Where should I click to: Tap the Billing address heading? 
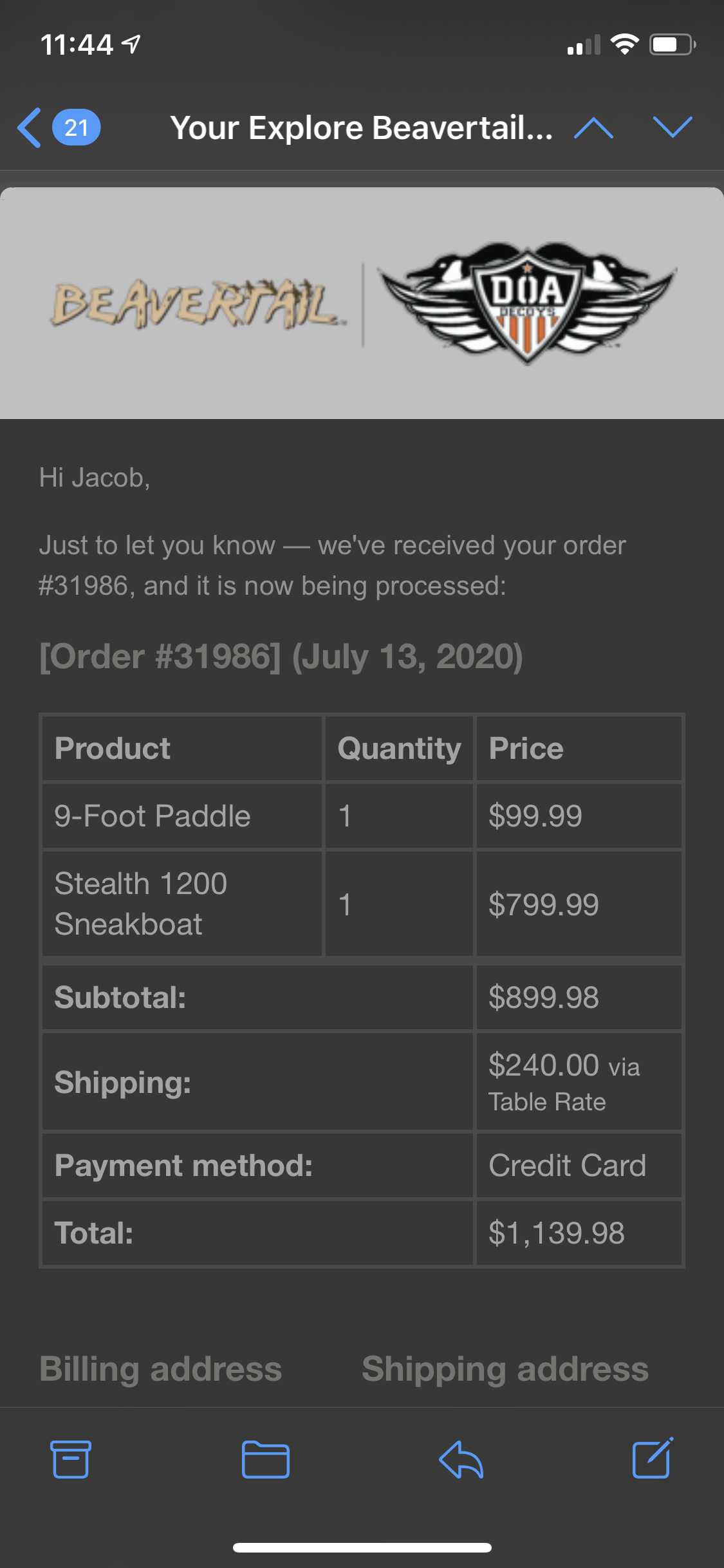click(161, 1368)
